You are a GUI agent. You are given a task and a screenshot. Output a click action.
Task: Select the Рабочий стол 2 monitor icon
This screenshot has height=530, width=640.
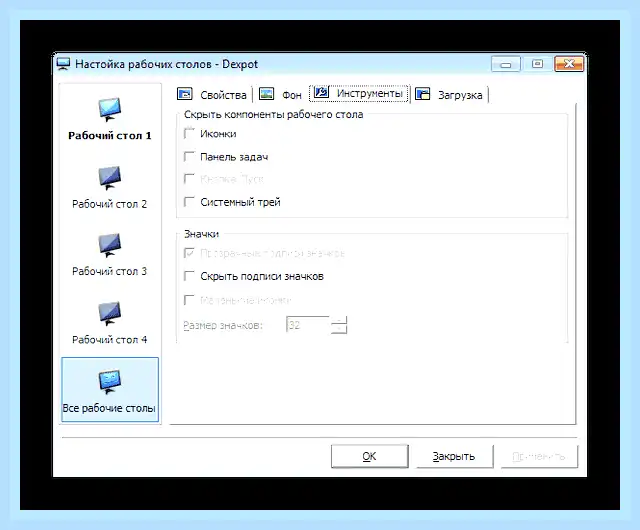[109, 178]
